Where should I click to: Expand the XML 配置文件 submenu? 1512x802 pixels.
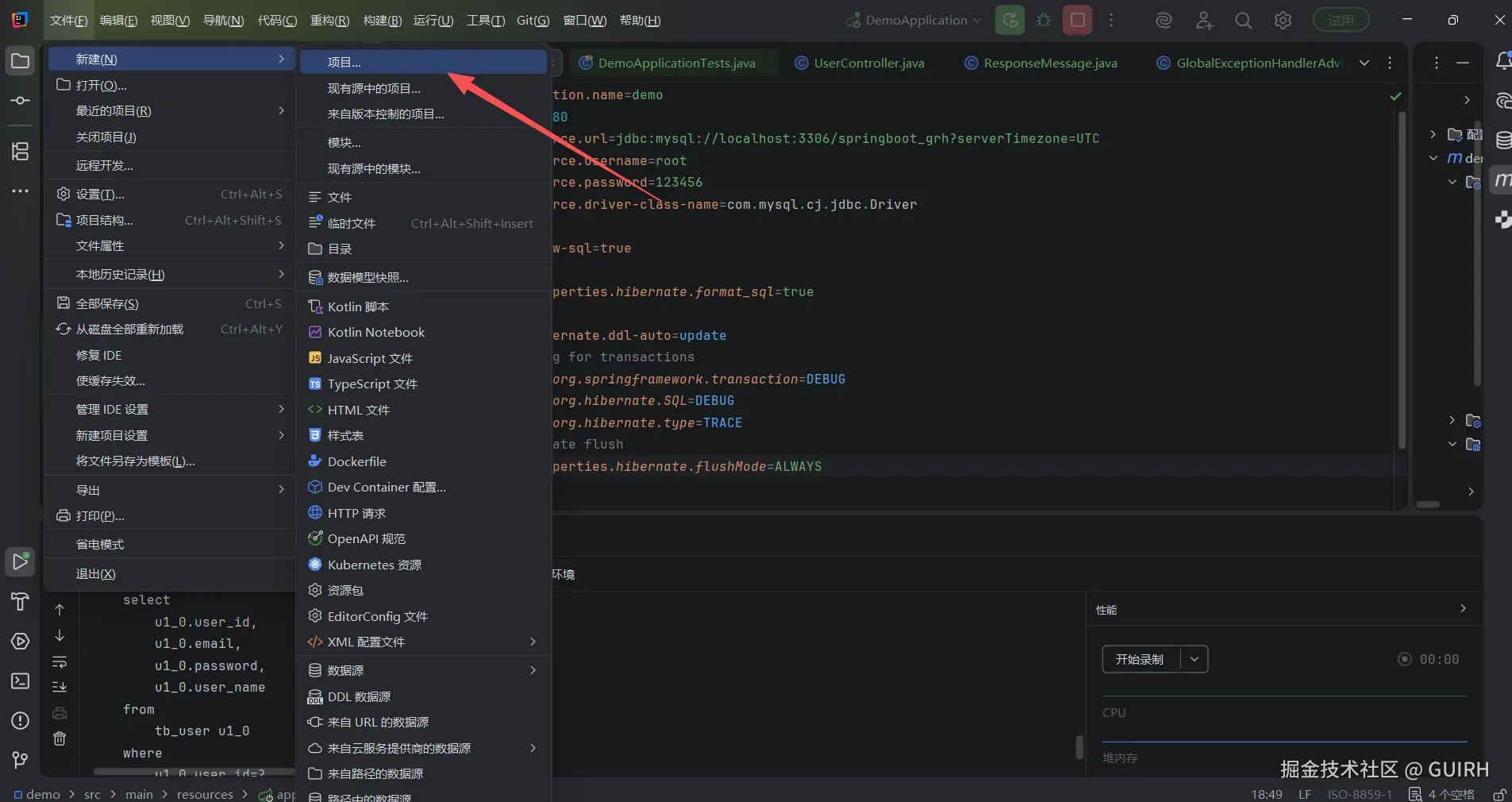tap(425, 642)
